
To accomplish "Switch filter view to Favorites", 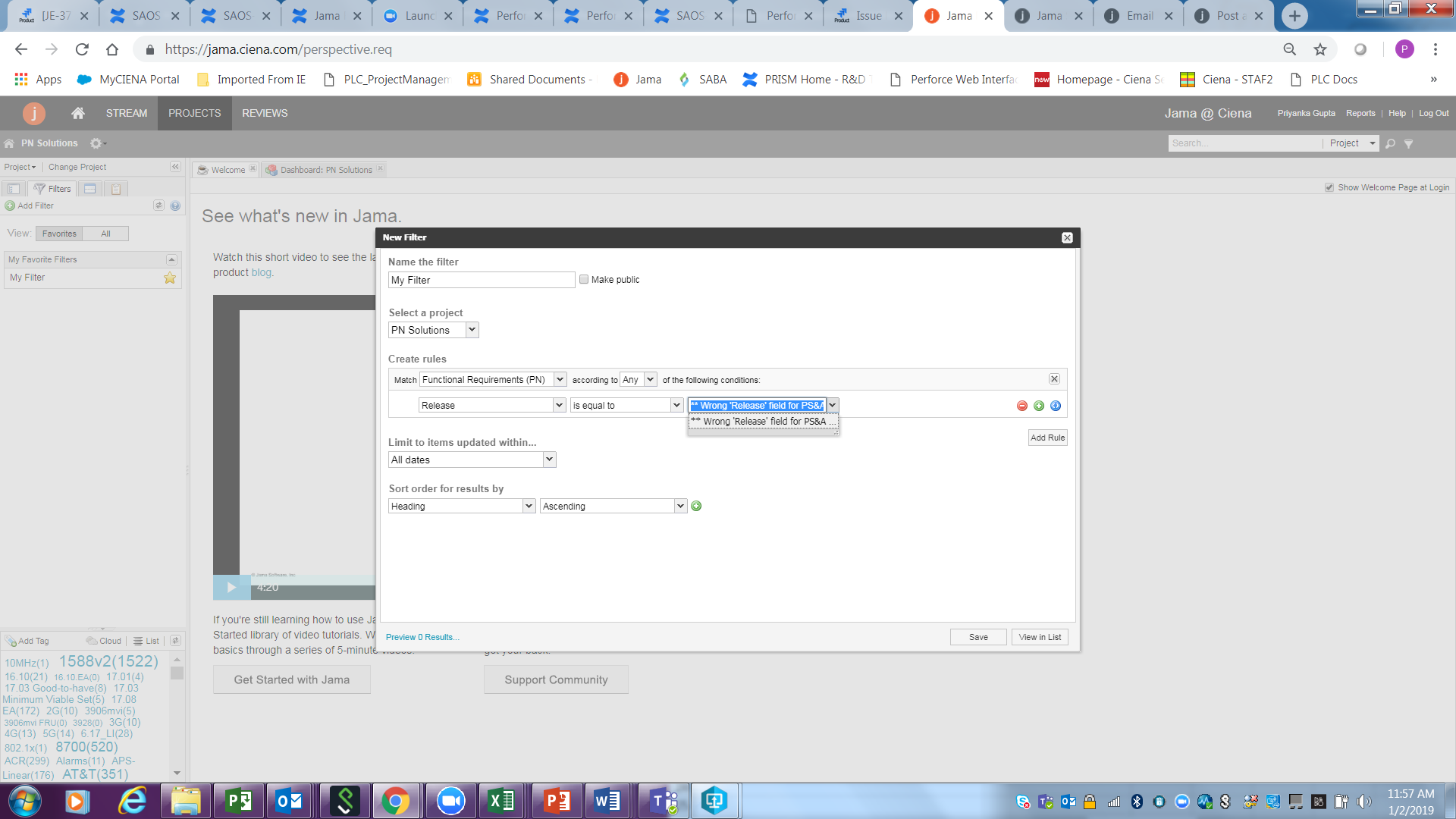I will coord(59,234).
